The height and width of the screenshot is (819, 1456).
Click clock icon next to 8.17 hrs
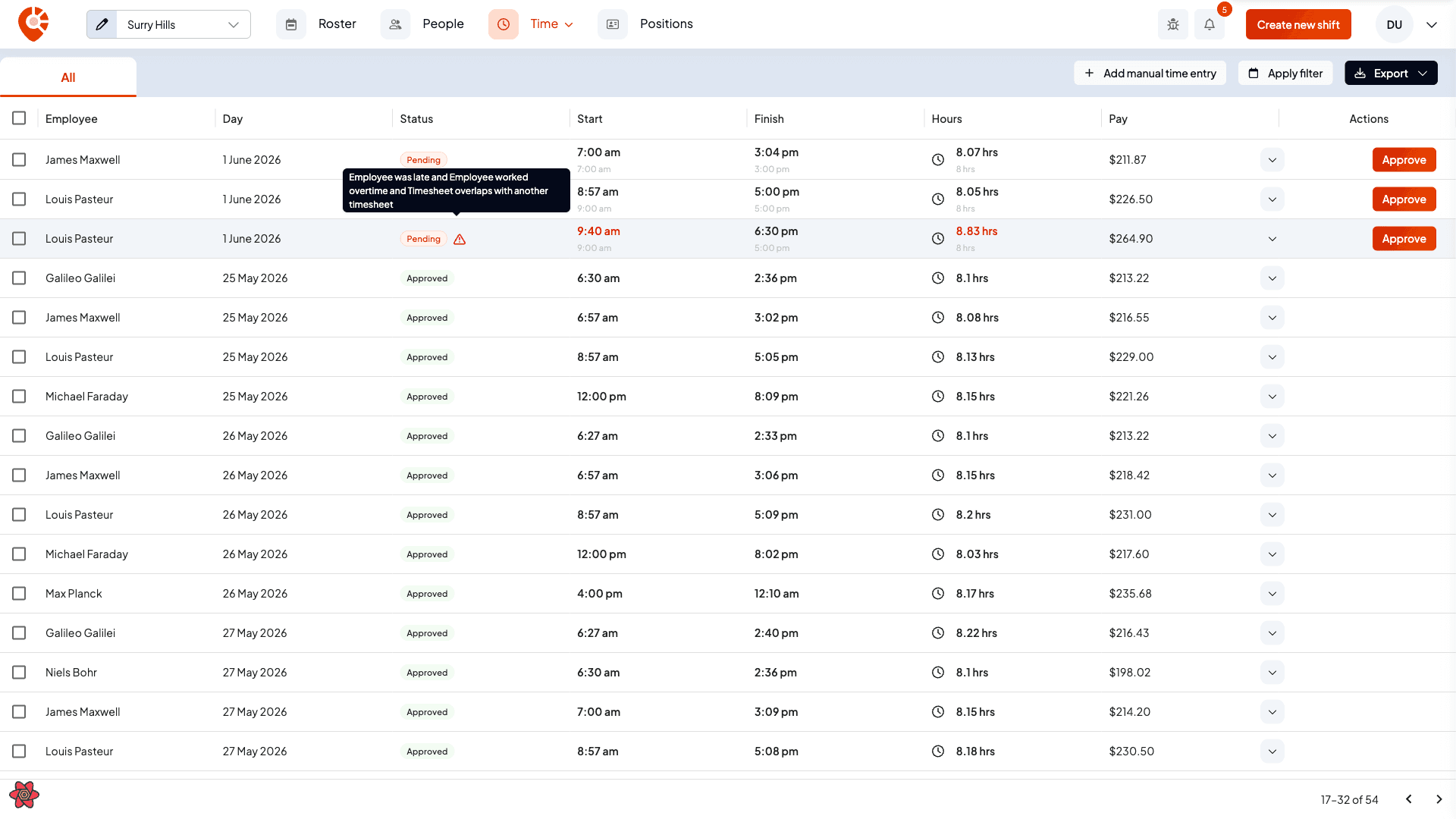pos(938,594)
